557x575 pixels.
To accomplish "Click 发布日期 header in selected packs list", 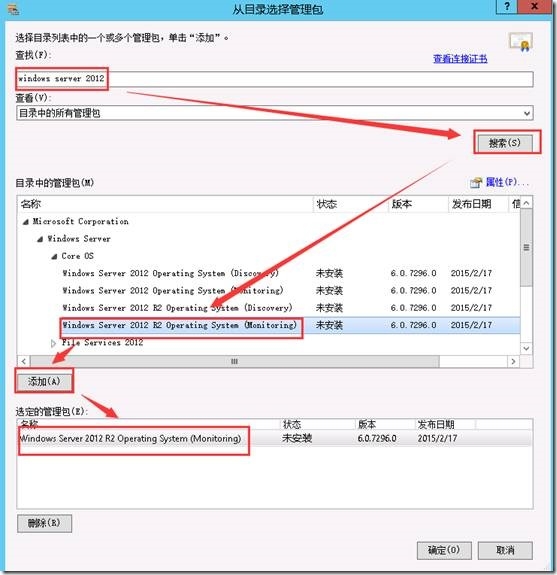I will [x=445, y=425].
